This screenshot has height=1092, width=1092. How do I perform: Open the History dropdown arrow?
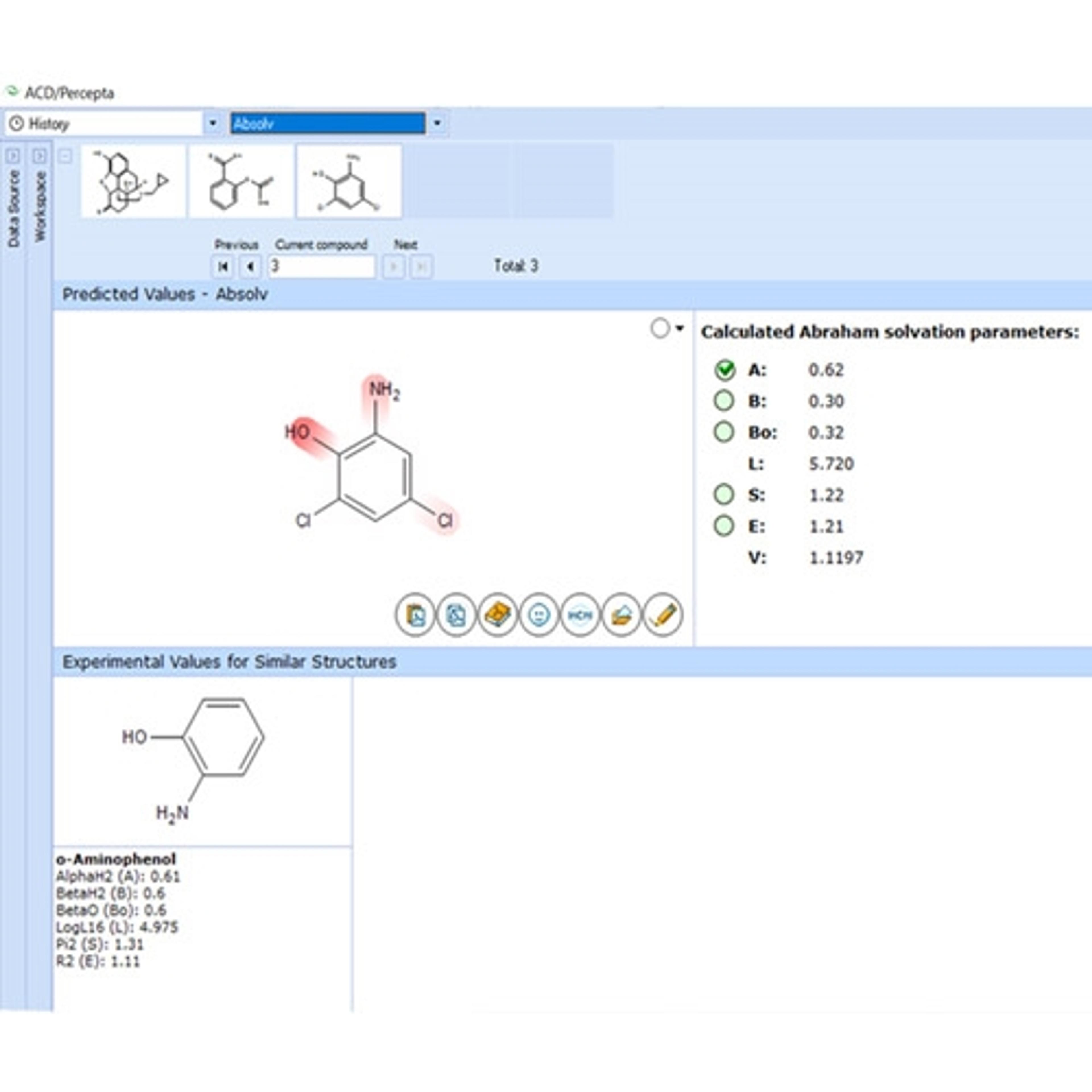coord(212,123)
